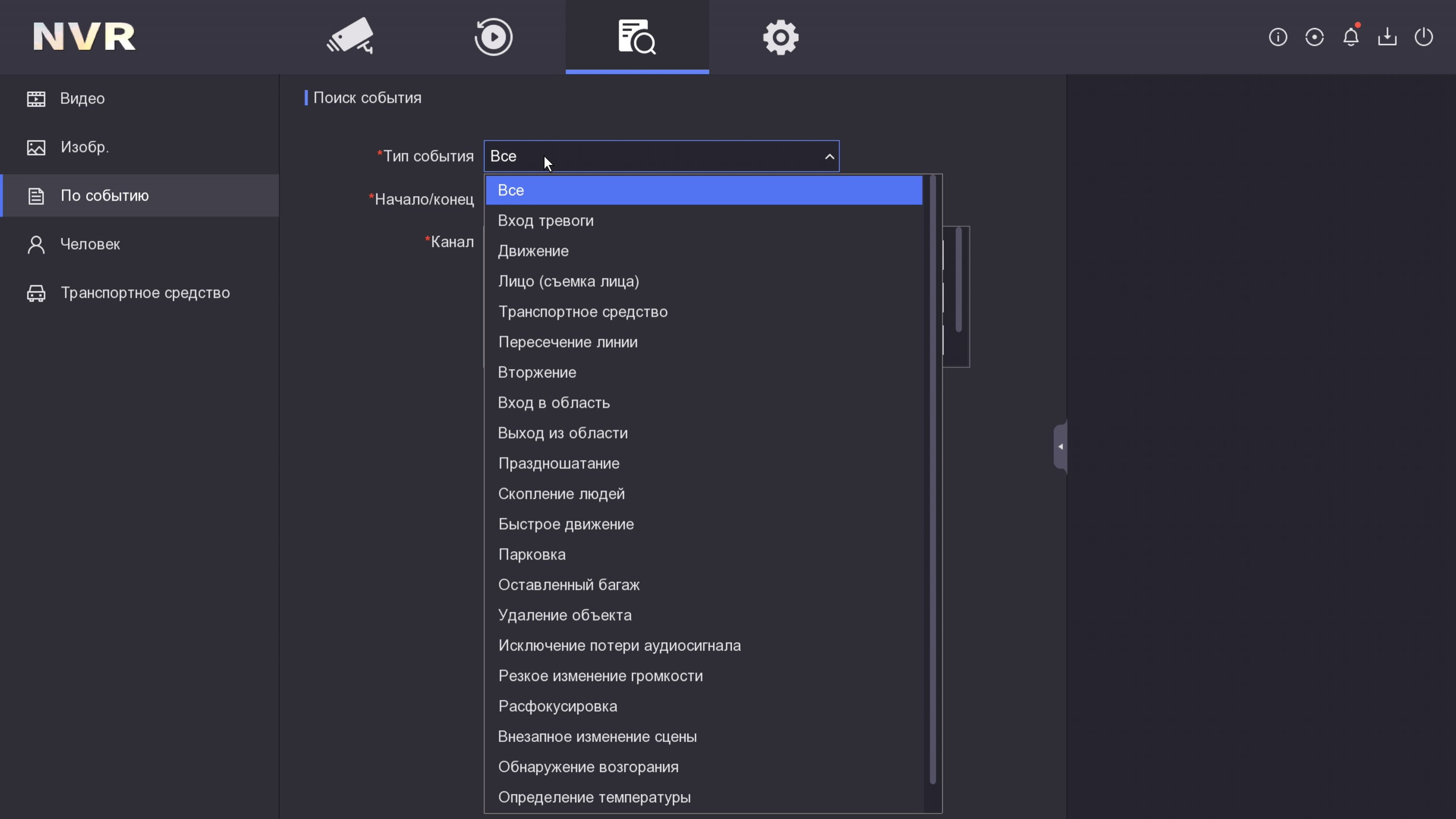Image resolution: width=1456 pixels, height=819 pixels.
Task: Open the download center icon
Action: coord(1387,37)
